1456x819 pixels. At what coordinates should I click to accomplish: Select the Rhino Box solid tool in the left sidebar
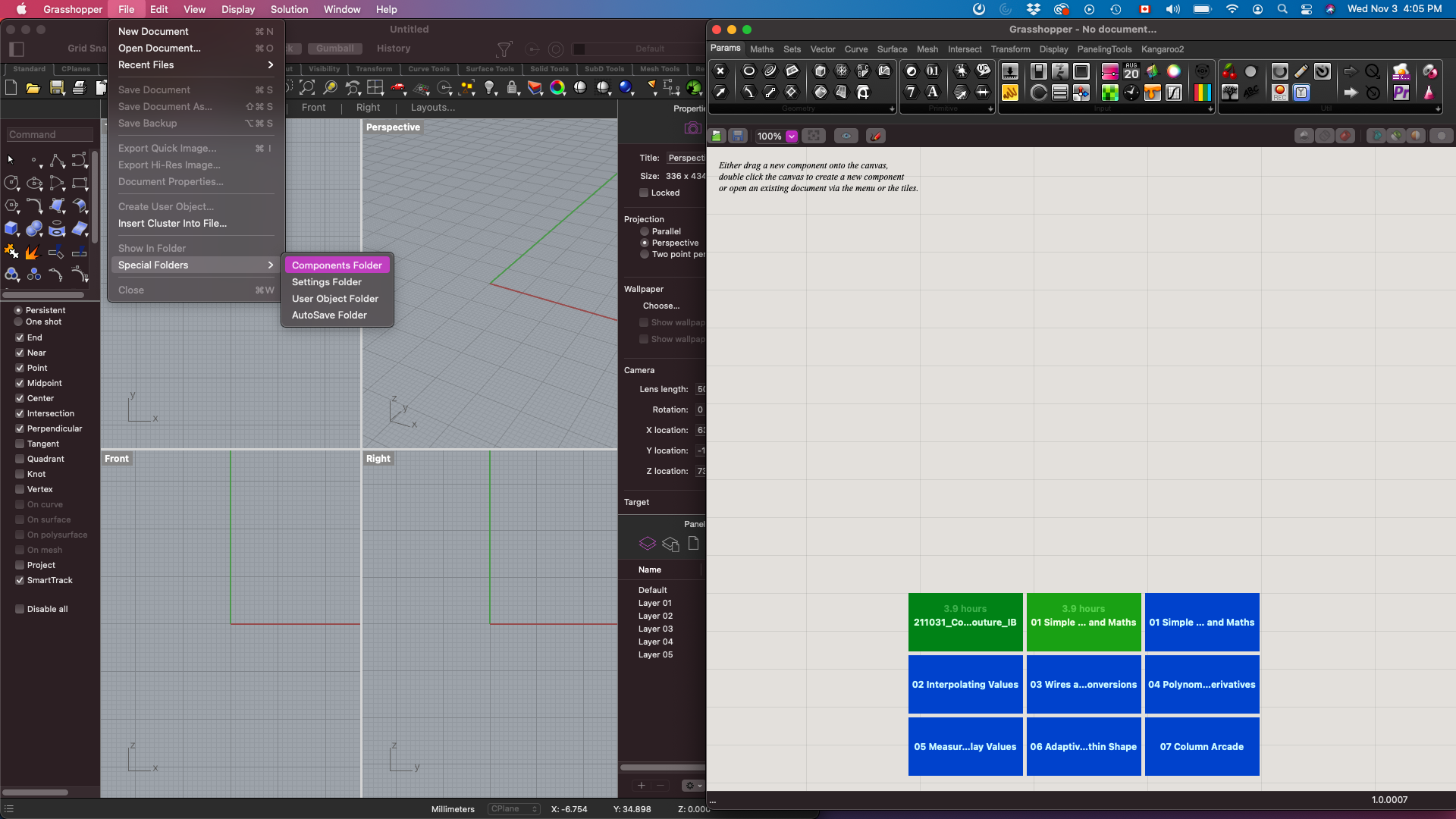tap(11, 229)
